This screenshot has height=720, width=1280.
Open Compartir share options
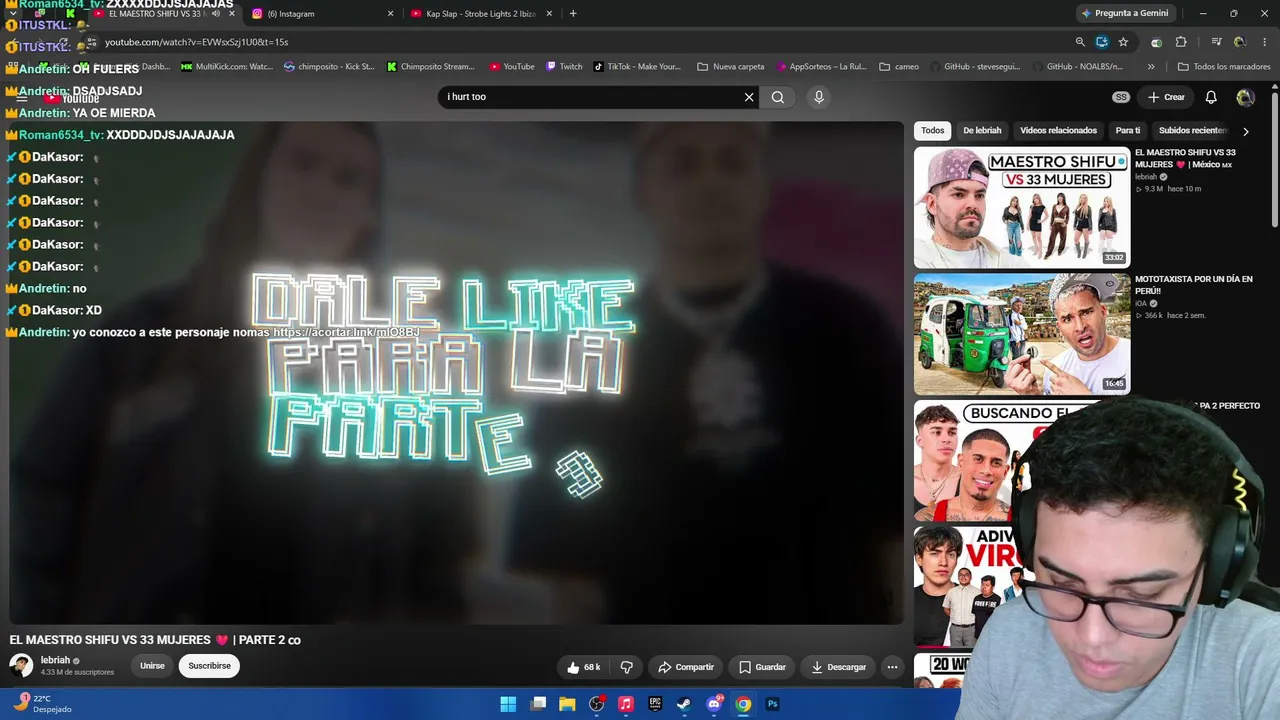(686, 667)
